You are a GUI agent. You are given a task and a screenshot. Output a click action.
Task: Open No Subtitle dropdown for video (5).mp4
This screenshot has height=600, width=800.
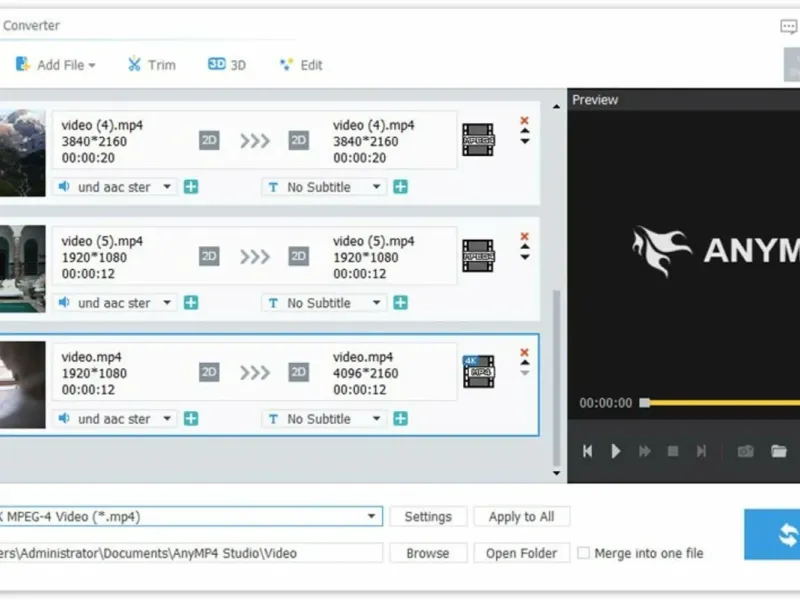point(324,303)
